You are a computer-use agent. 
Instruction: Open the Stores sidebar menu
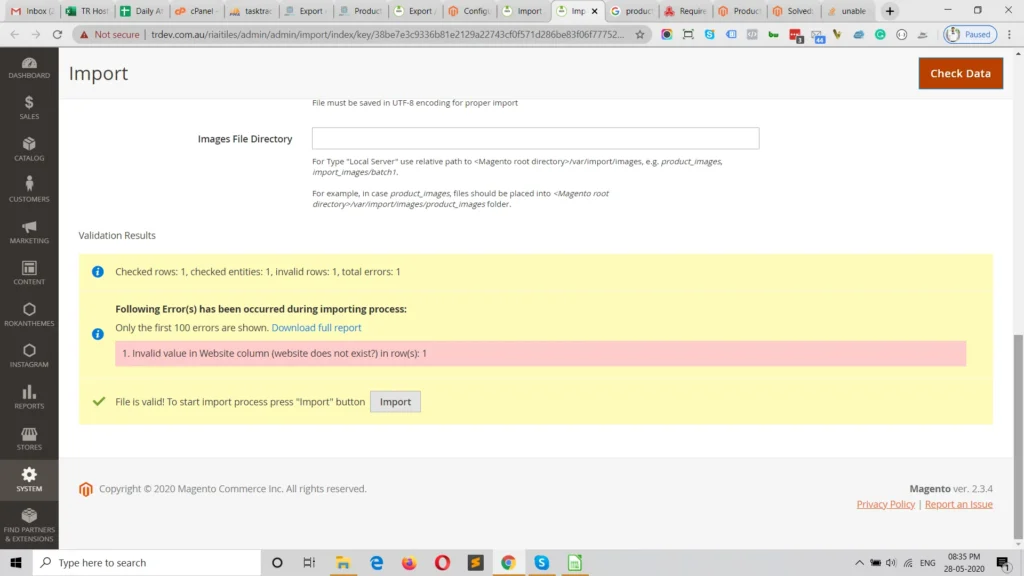coord(29,438)
